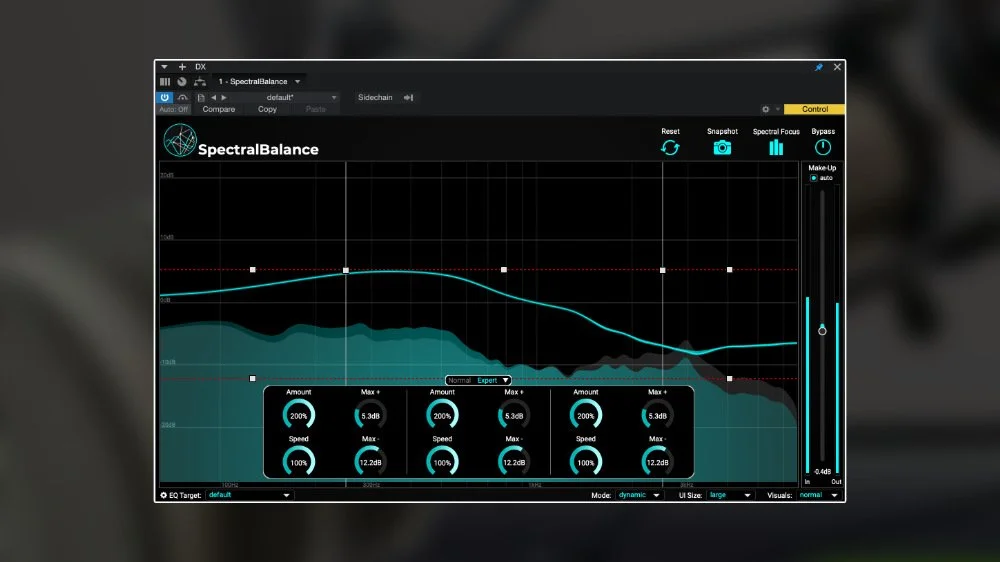1000x562 pixels.
Task: Click the Copy button
Action: [267, 110]
